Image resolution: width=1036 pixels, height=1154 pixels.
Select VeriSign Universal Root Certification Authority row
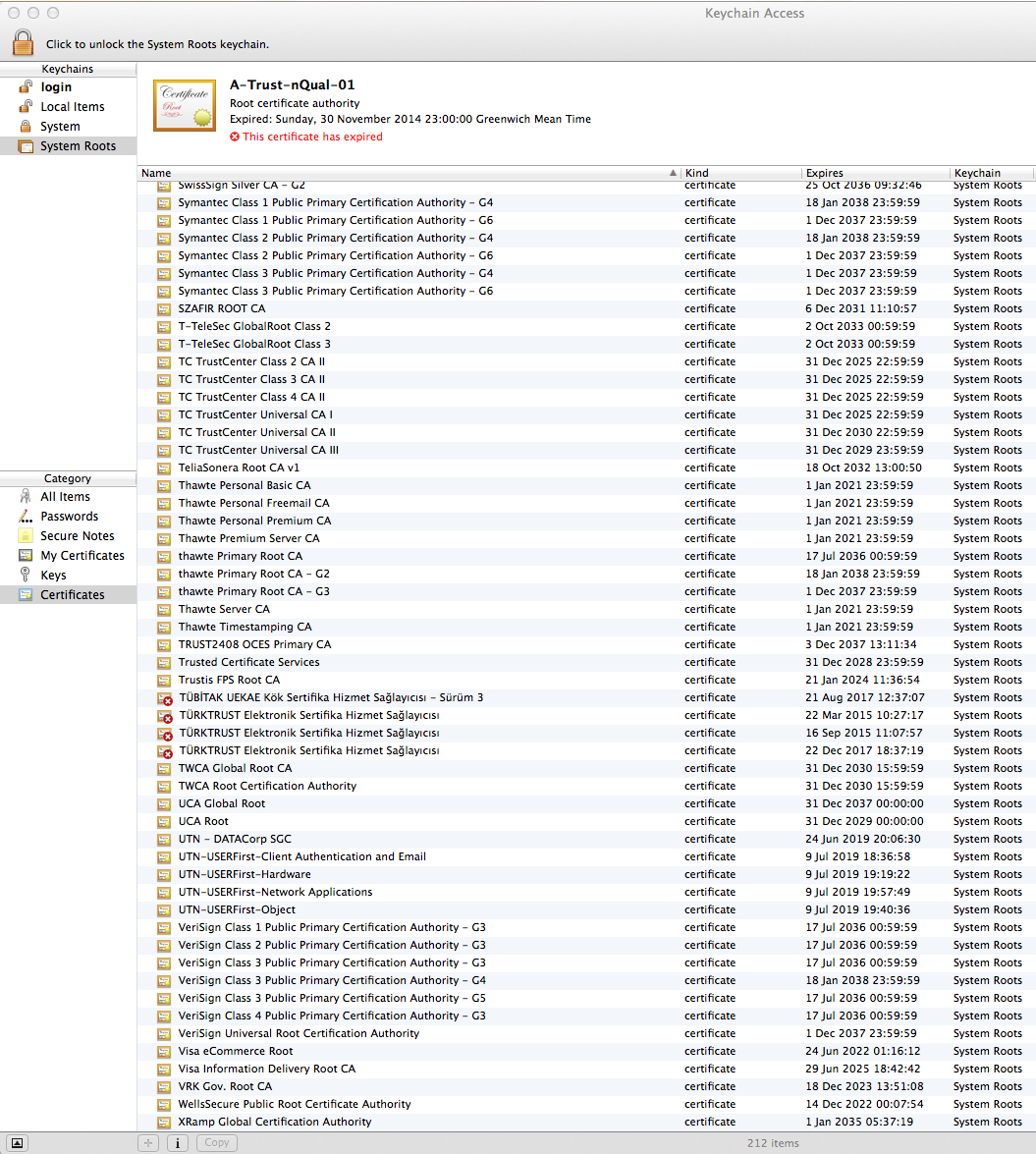[x=585, y=1033]
